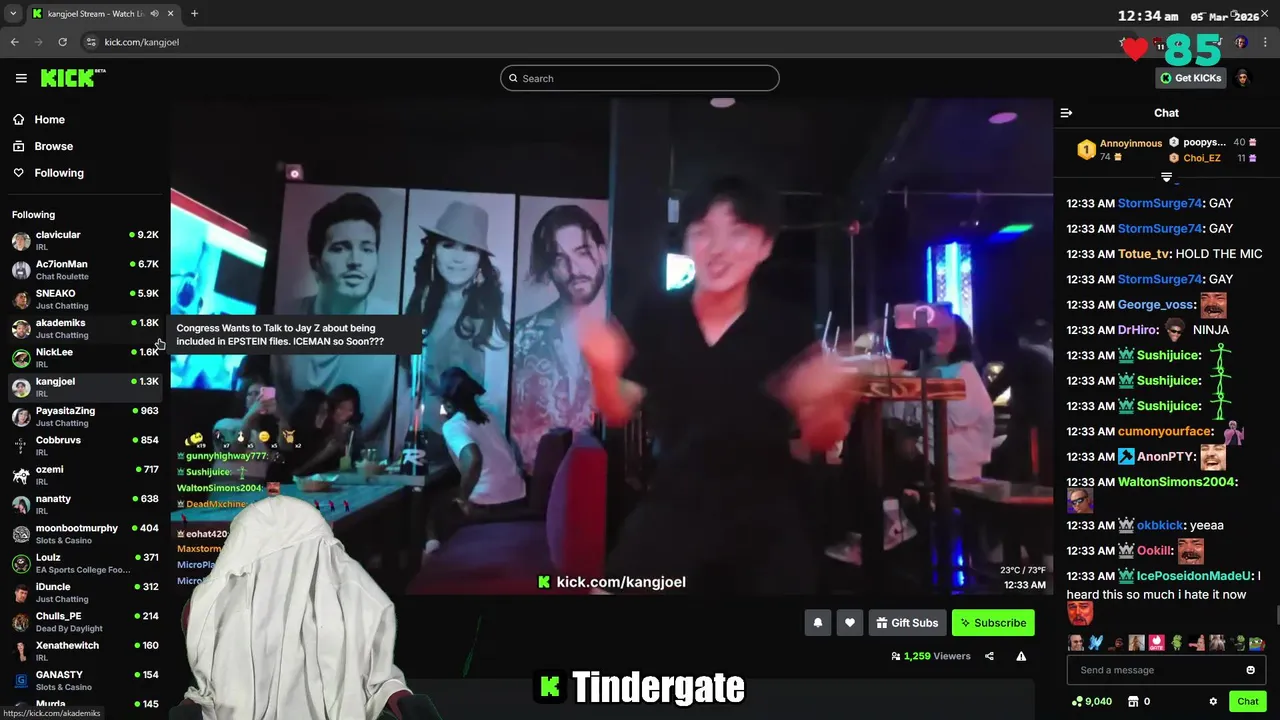Open GANASTY channel in Following list
Image resolution: width=1280 pixels, height=720 pixels.
tap(85, 680)
